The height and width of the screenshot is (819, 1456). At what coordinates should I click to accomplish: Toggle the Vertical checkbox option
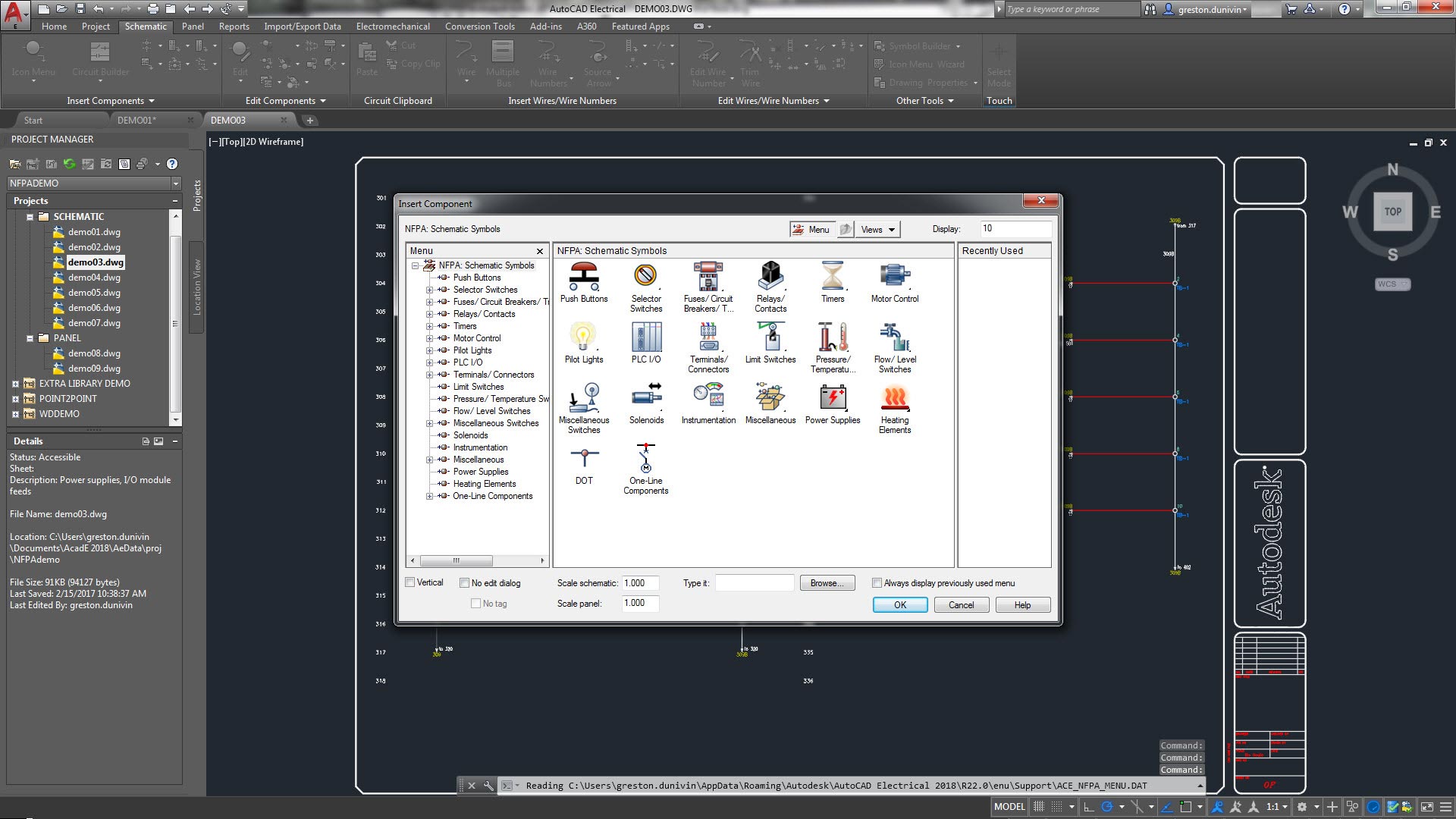[410, 583]
